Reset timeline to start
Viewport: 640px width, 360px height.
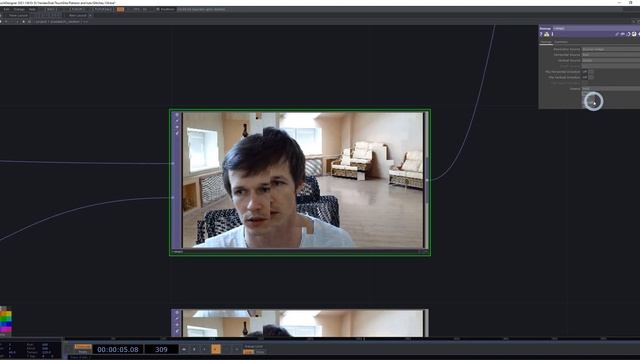coord(184,349)
